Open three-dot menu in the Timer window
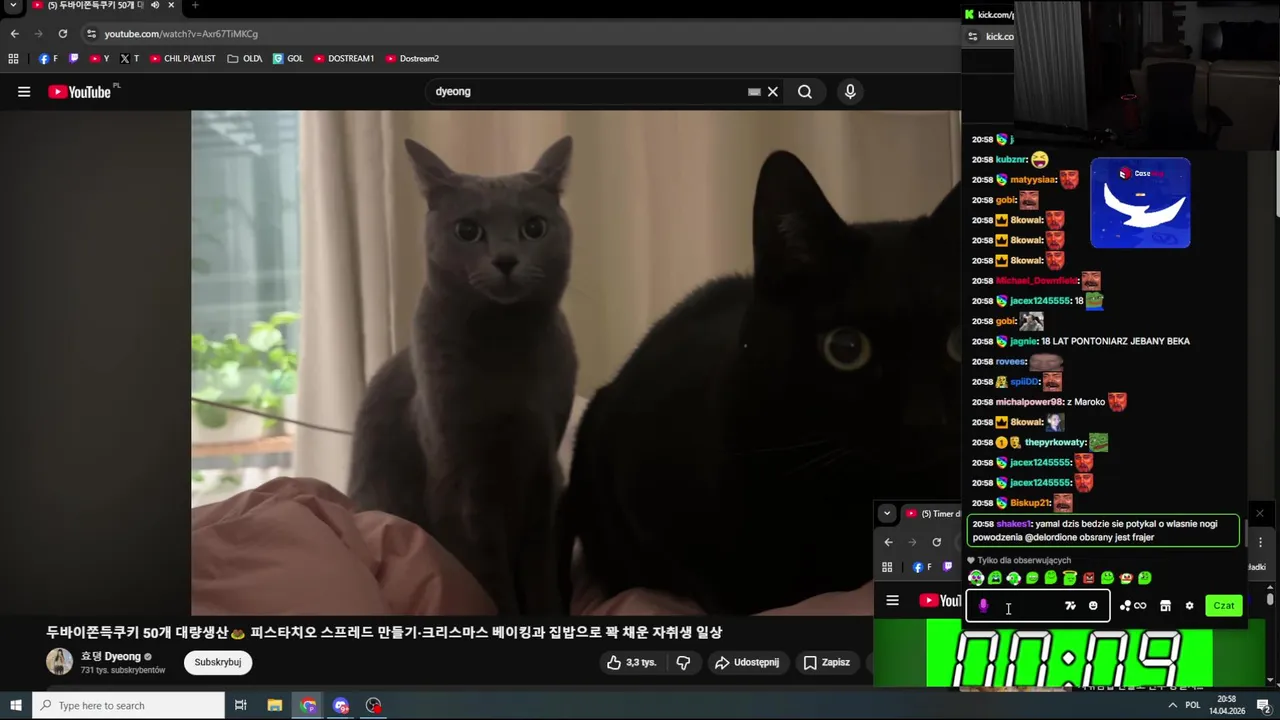Screen dimensions: 1280x720 tap(1260, 542)
